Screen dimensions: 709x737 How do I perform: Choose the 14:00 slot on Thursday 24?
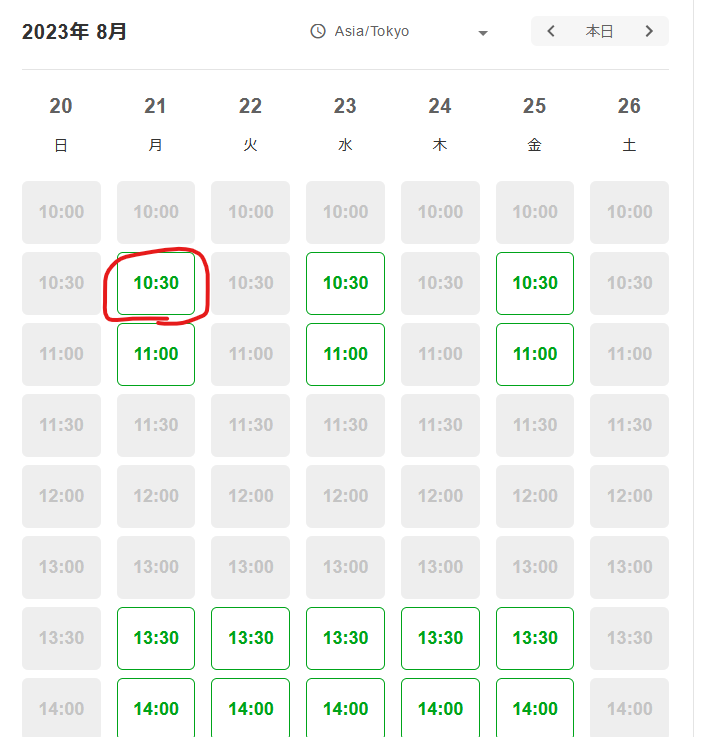coord(441,708)
